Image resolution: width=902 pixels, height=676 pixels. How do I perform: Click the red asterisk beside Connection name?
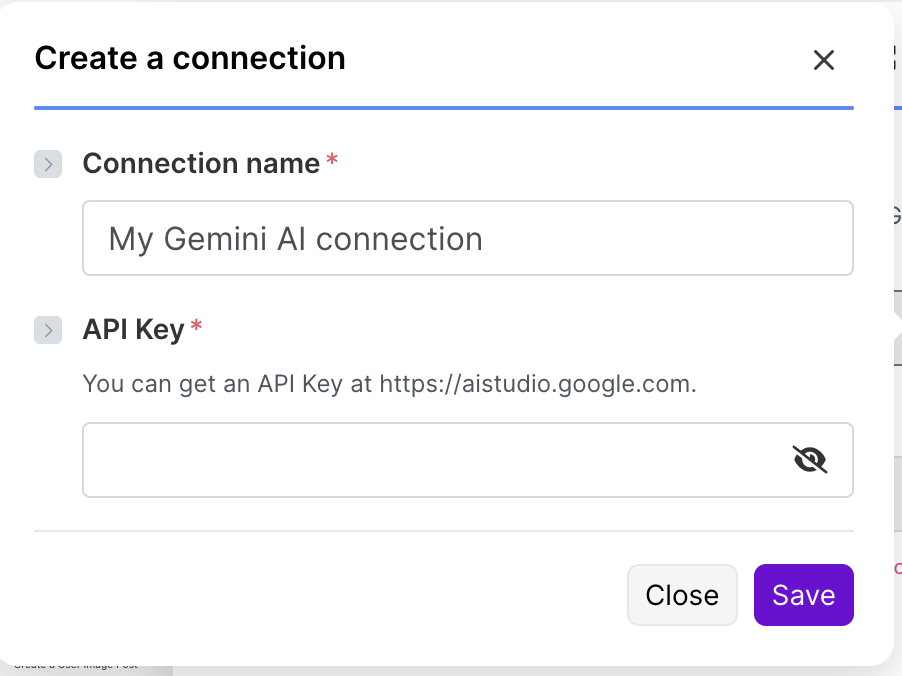pos(332,161)
